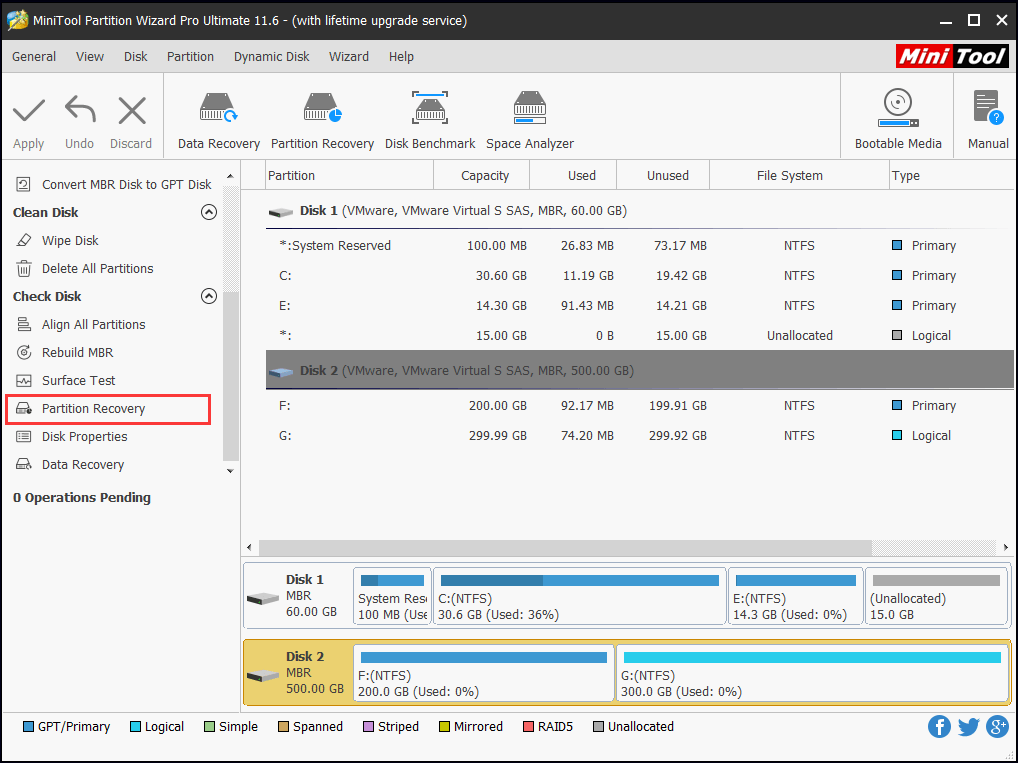Click the GPT/Primary legend color swatch
Screen dimensions: 1018x763
28,727
